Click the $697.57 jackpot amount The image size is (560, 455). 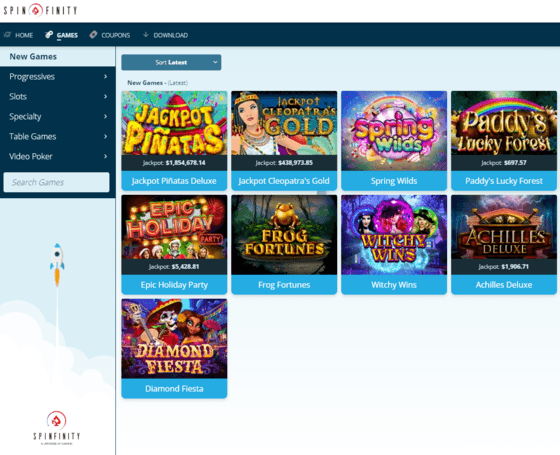(515, 163)
